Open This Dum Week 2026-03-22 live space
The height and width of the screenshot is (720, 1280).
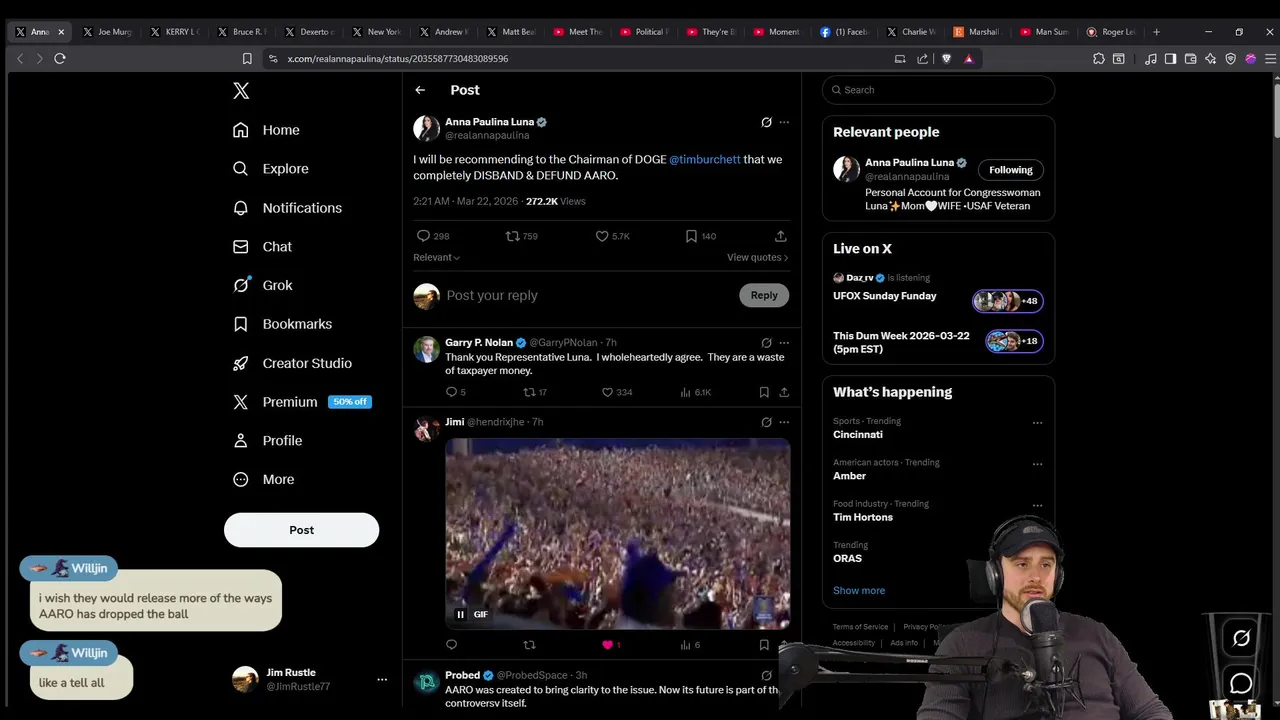[x=938, y=342]
